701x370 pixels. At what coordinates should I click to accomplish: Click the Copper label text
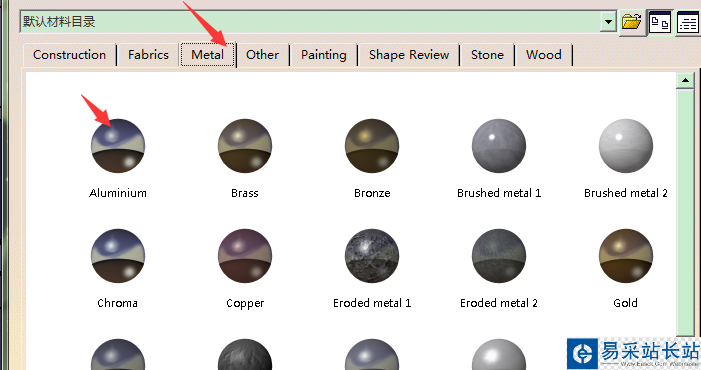(245, 303)
